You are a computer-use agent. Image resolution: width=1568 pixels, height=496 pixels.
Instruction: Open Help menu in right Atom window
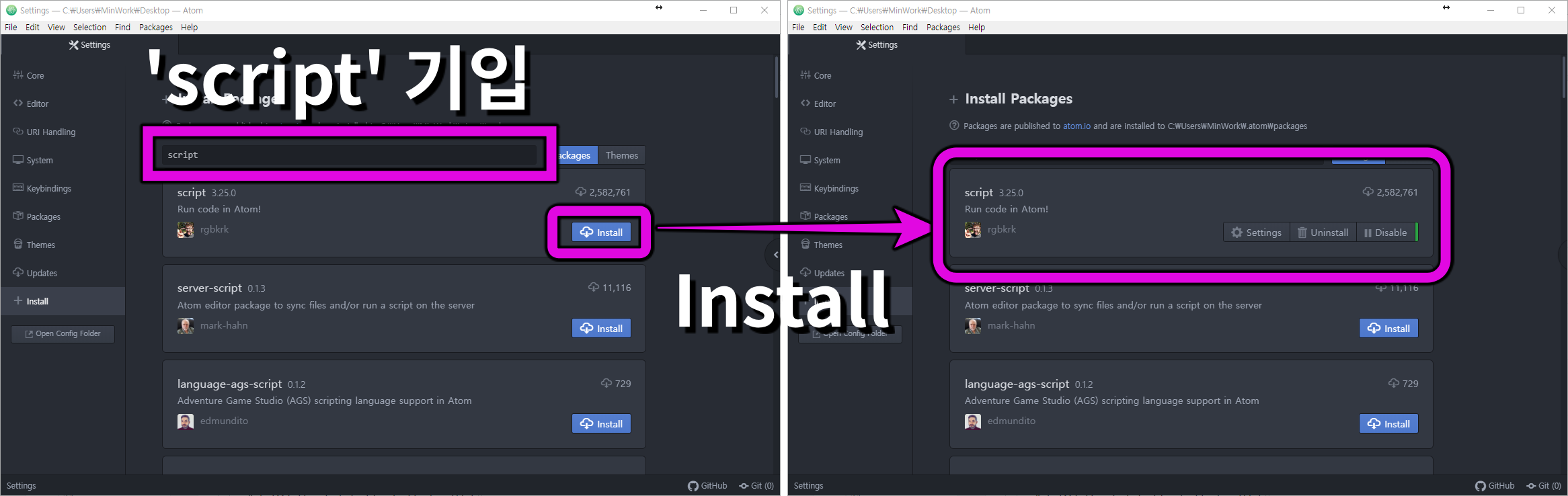977,27
